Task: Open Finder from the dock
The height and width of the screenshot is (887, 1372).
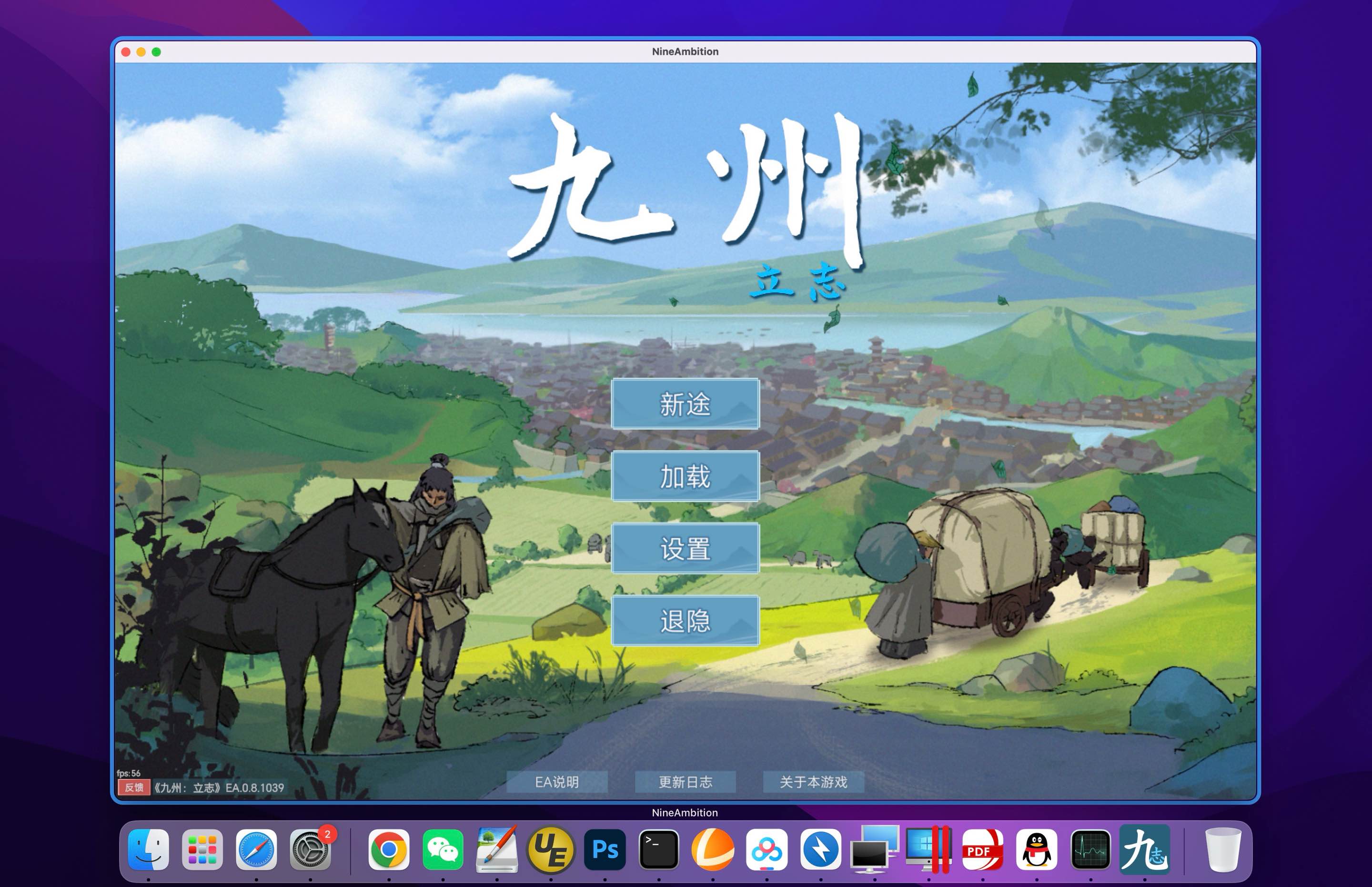Action: [149, 849]
